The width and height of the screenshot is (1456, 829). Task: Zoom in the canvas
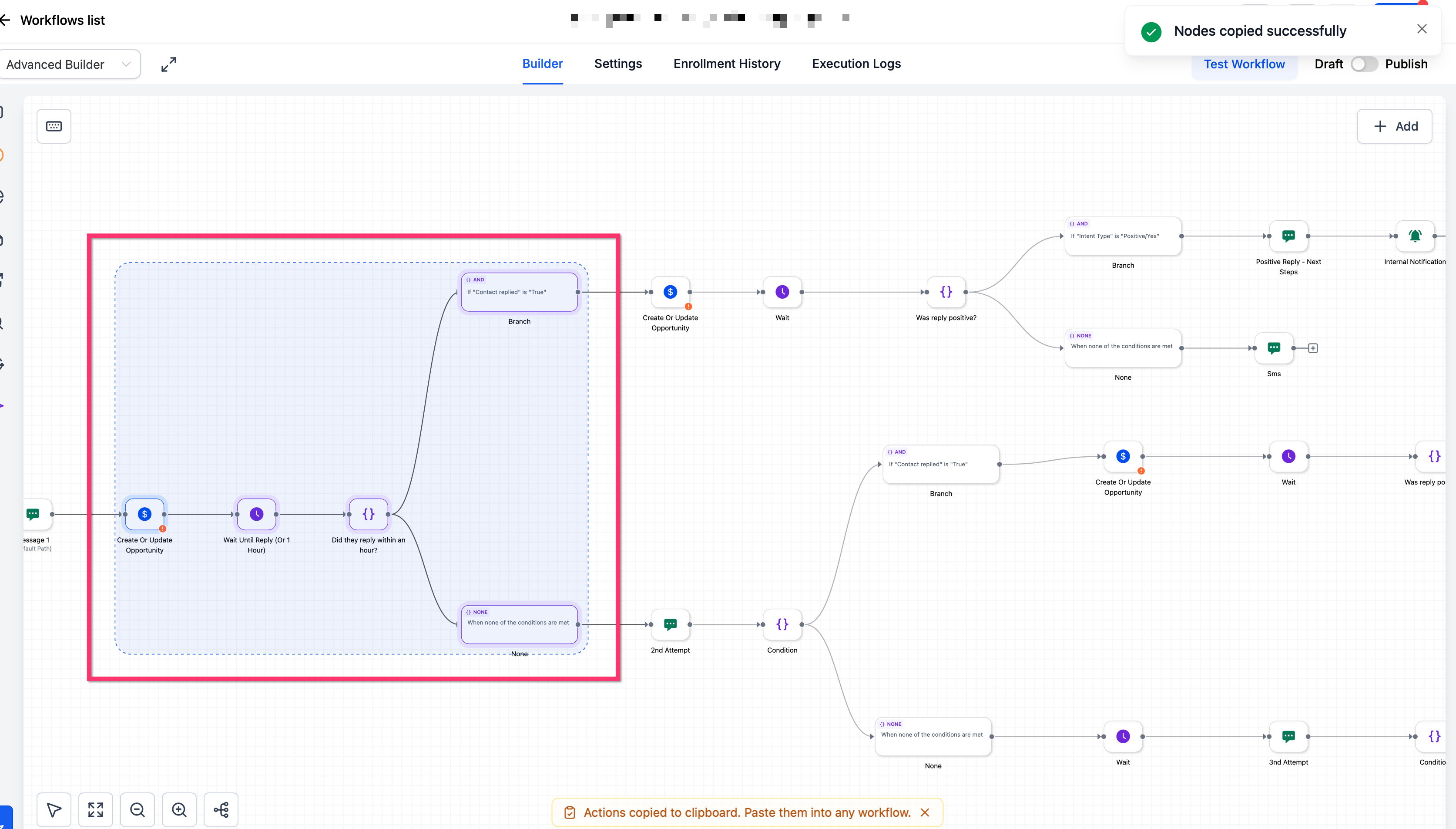pos(179,809)
